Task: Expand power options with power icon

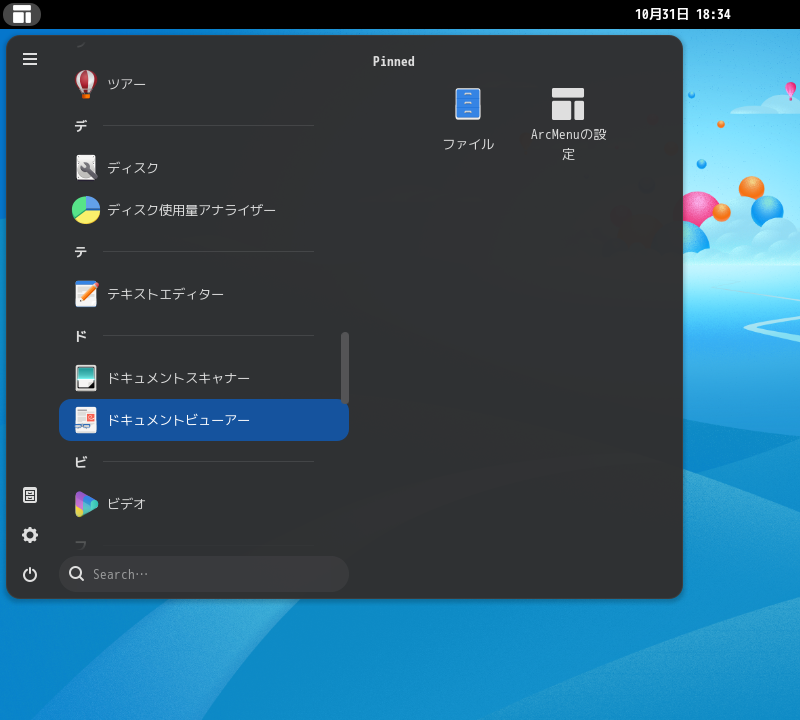Action: pyautogui.click(x=30, y=574)
